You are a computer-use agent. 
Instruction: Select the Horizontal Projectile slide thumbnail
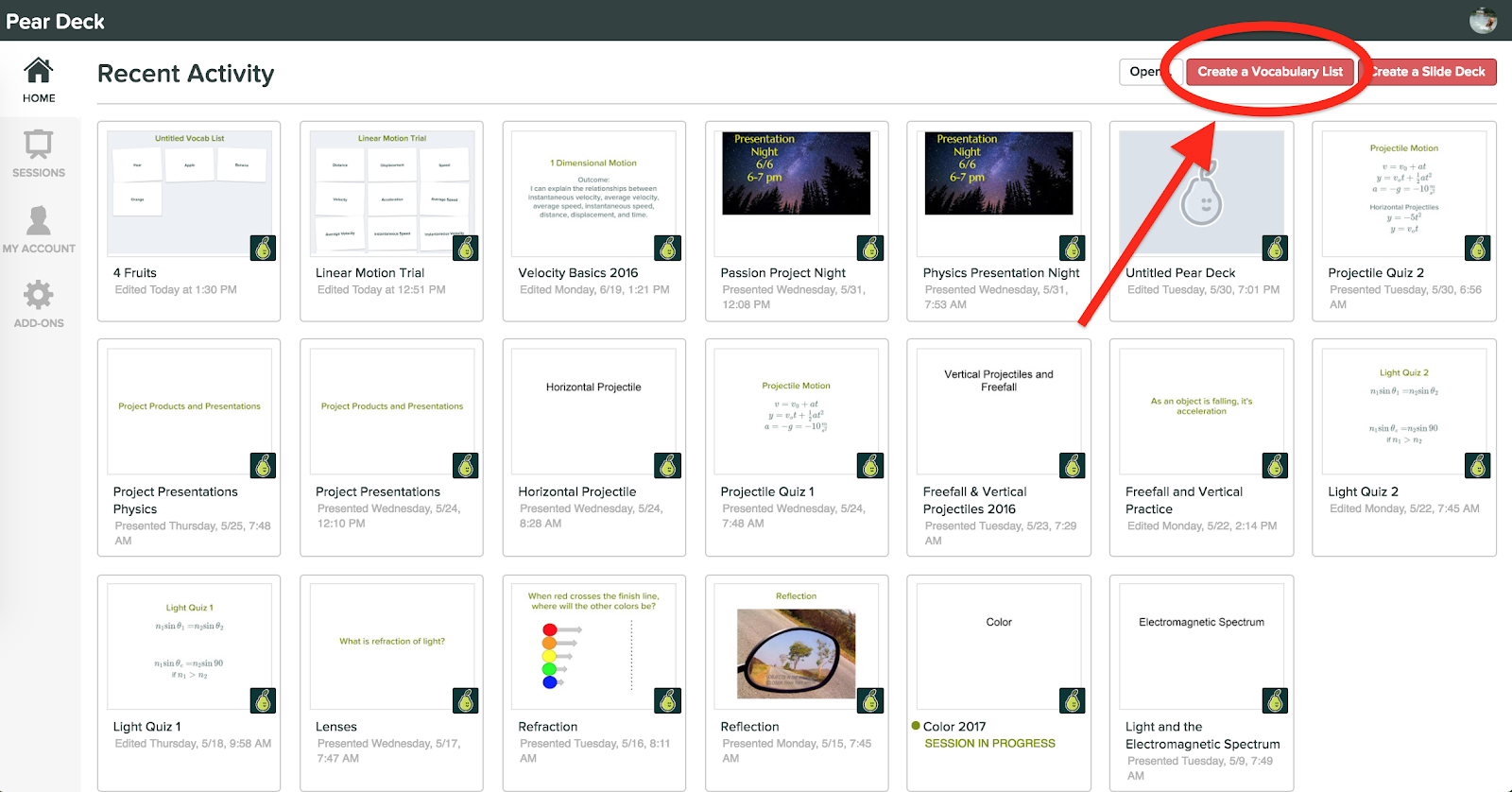click(x=594, y=411)
